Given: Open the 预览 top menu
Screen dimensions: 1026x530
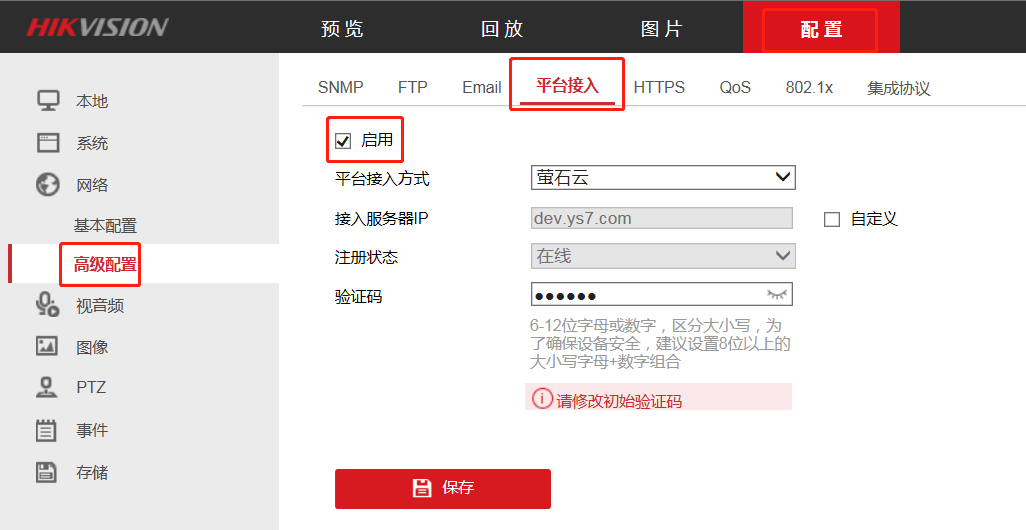Looking at the screenshot, I should coord(342,29).
